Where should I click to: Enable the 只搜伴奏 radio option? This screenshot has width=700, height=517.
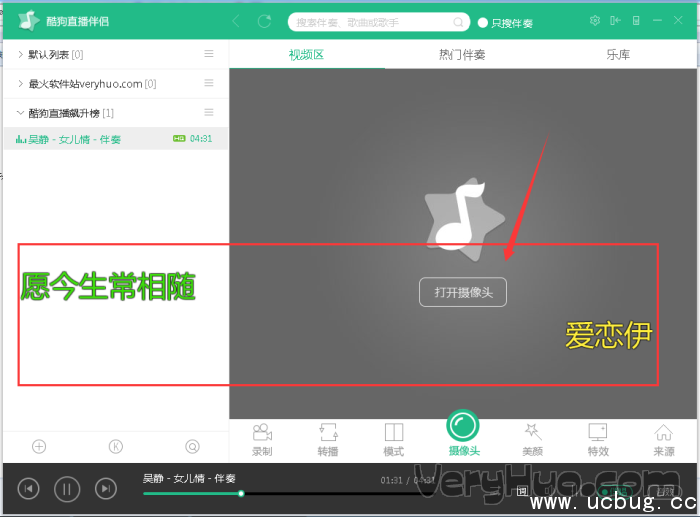[x=483, y=22]
